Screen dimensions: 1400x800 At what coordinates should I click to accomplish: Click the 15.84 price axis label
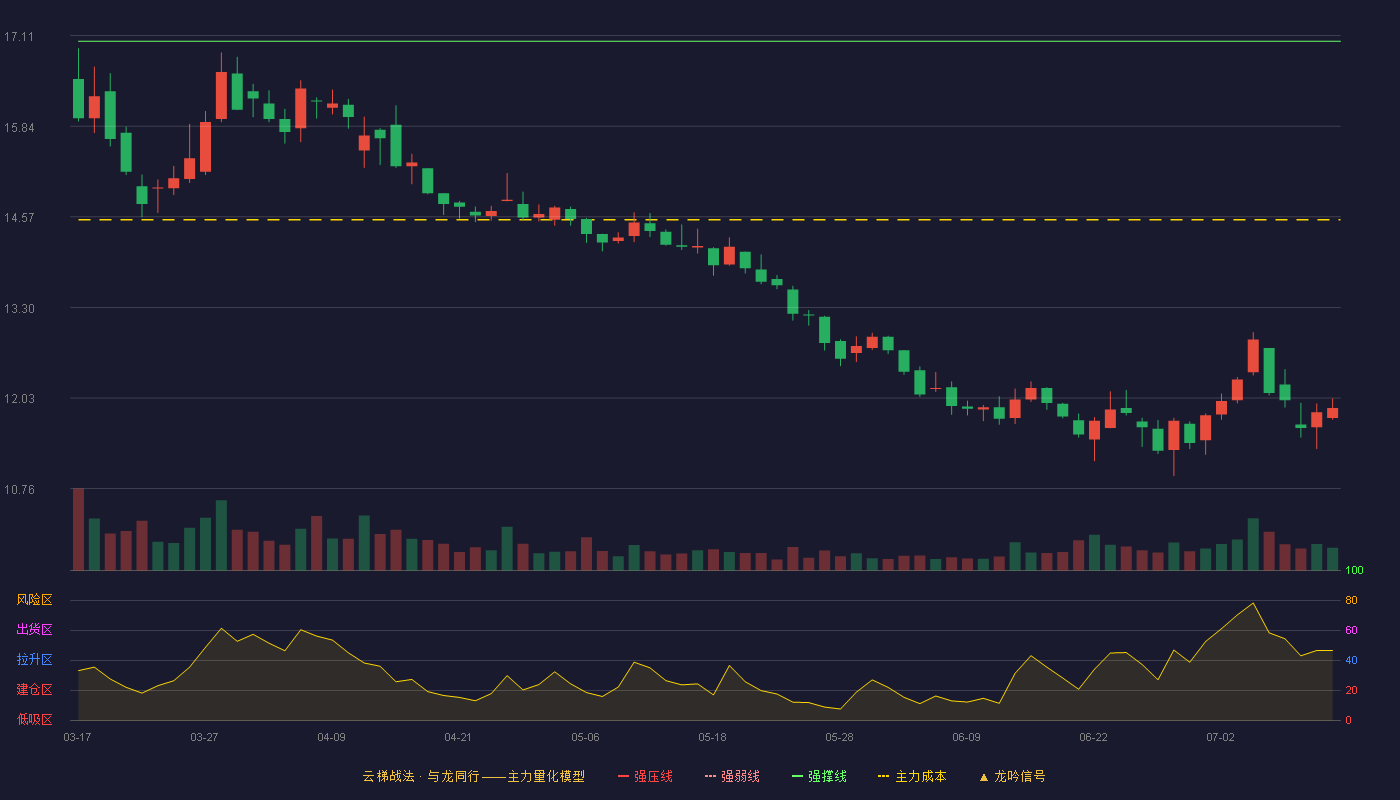tap(19, 128)
